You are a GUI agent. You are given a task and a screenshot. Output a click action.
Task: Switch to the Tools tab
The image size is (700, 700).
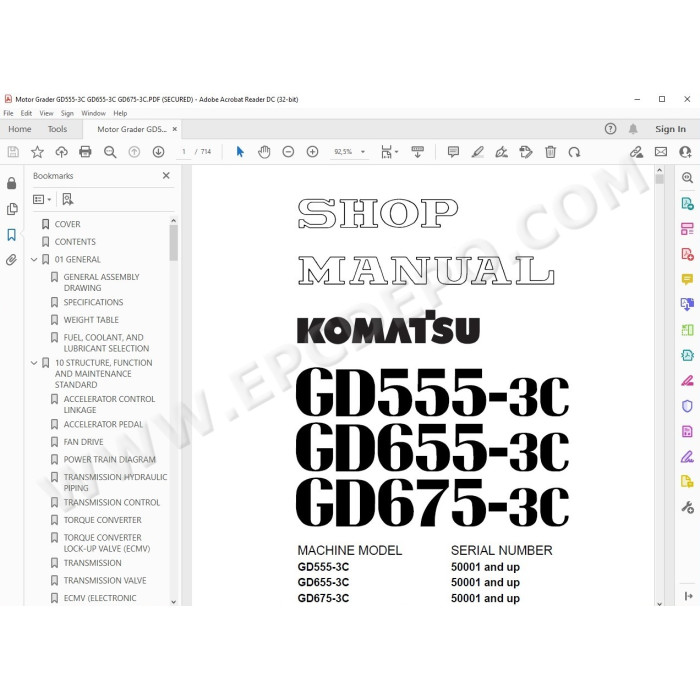[58, 129]
